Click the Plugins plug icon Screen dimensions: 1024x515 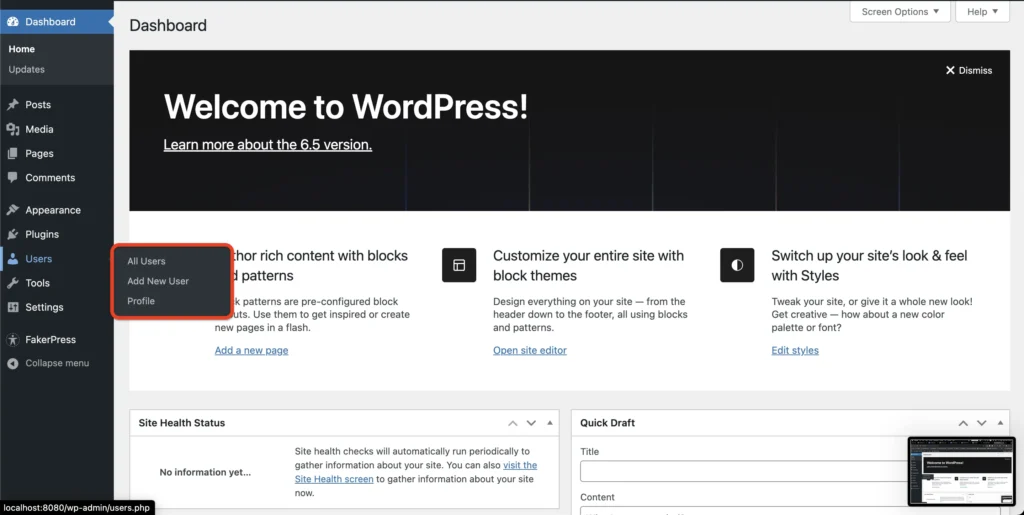[13, 235]
